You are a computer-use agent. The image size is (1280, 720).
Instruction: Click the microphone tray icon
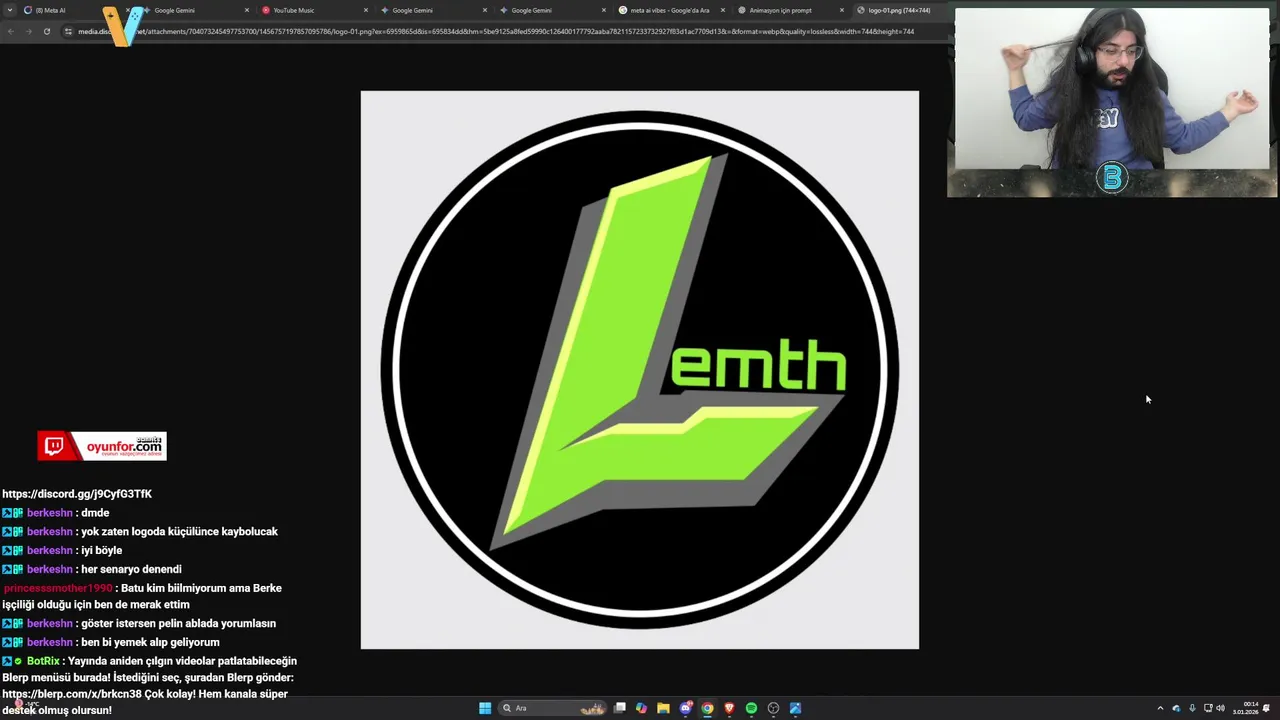click(1192, 708)
